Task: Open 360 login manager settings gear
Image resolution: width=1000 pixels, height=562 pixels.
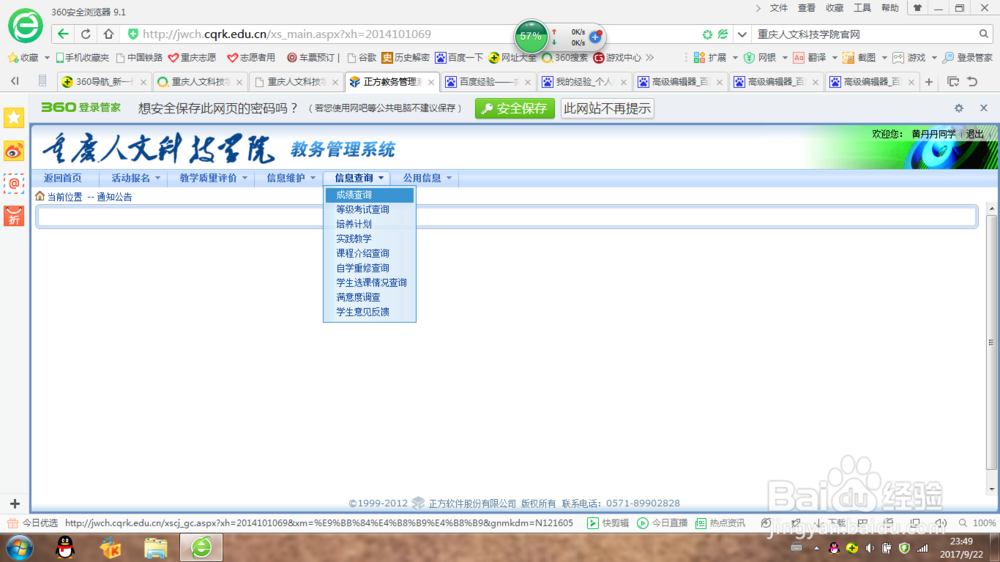Action: pyautogui.click(x=959, y=108)
